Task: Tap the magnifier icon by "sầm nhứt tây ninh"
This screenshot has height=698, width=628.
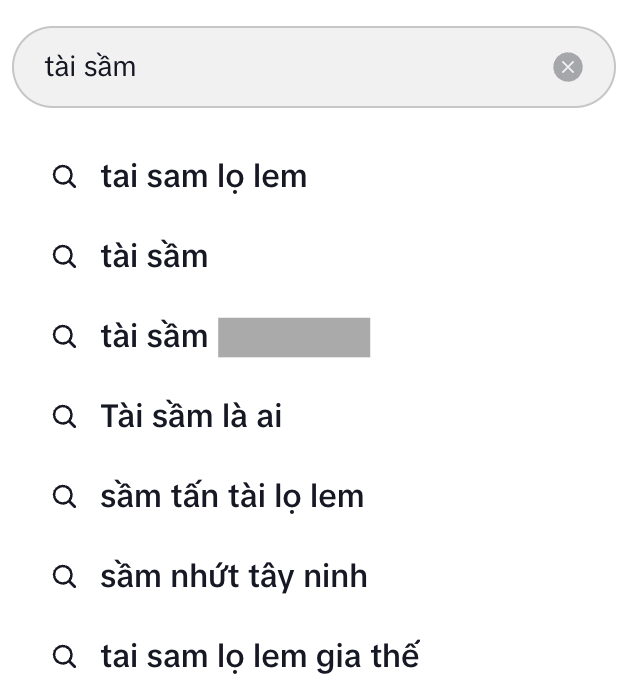Action: (x=64, y=577)
